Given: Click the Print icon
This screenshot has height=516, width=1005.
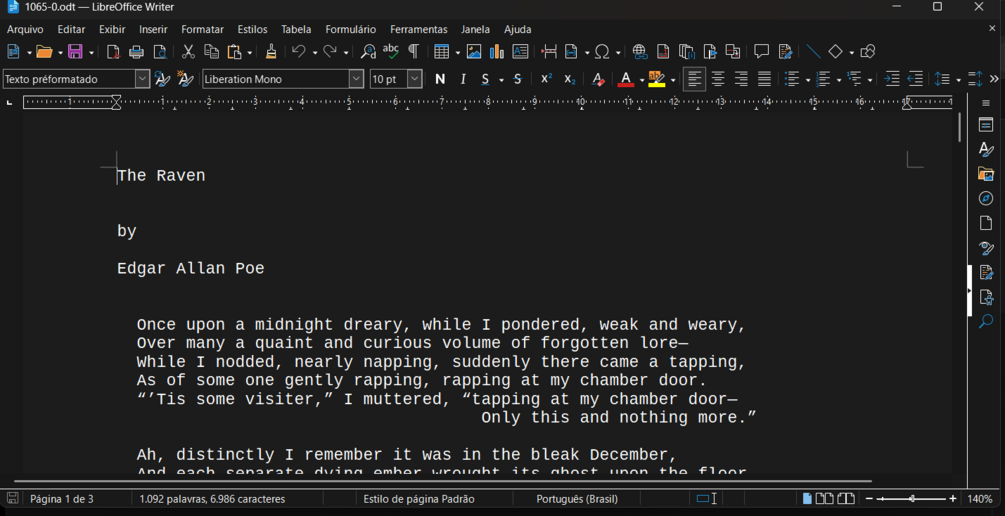Looking at the screenshot, I should click(x=137, y=52).
